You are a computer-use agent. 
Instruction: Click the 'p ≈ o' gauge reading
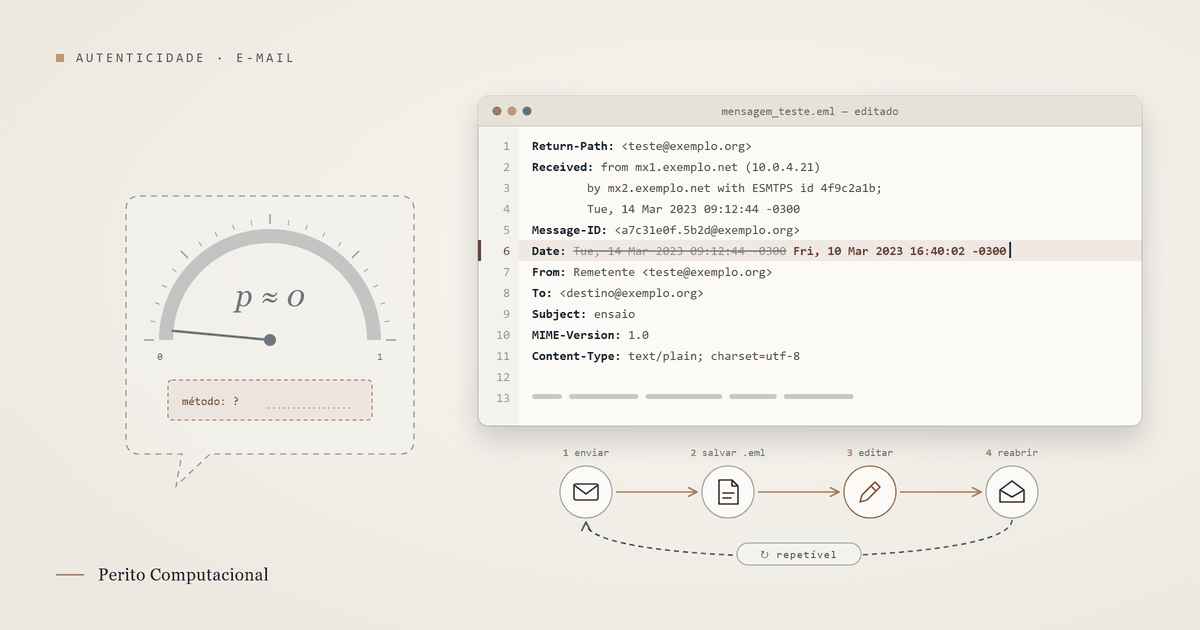pyautogui.click(x=270, y=296)
